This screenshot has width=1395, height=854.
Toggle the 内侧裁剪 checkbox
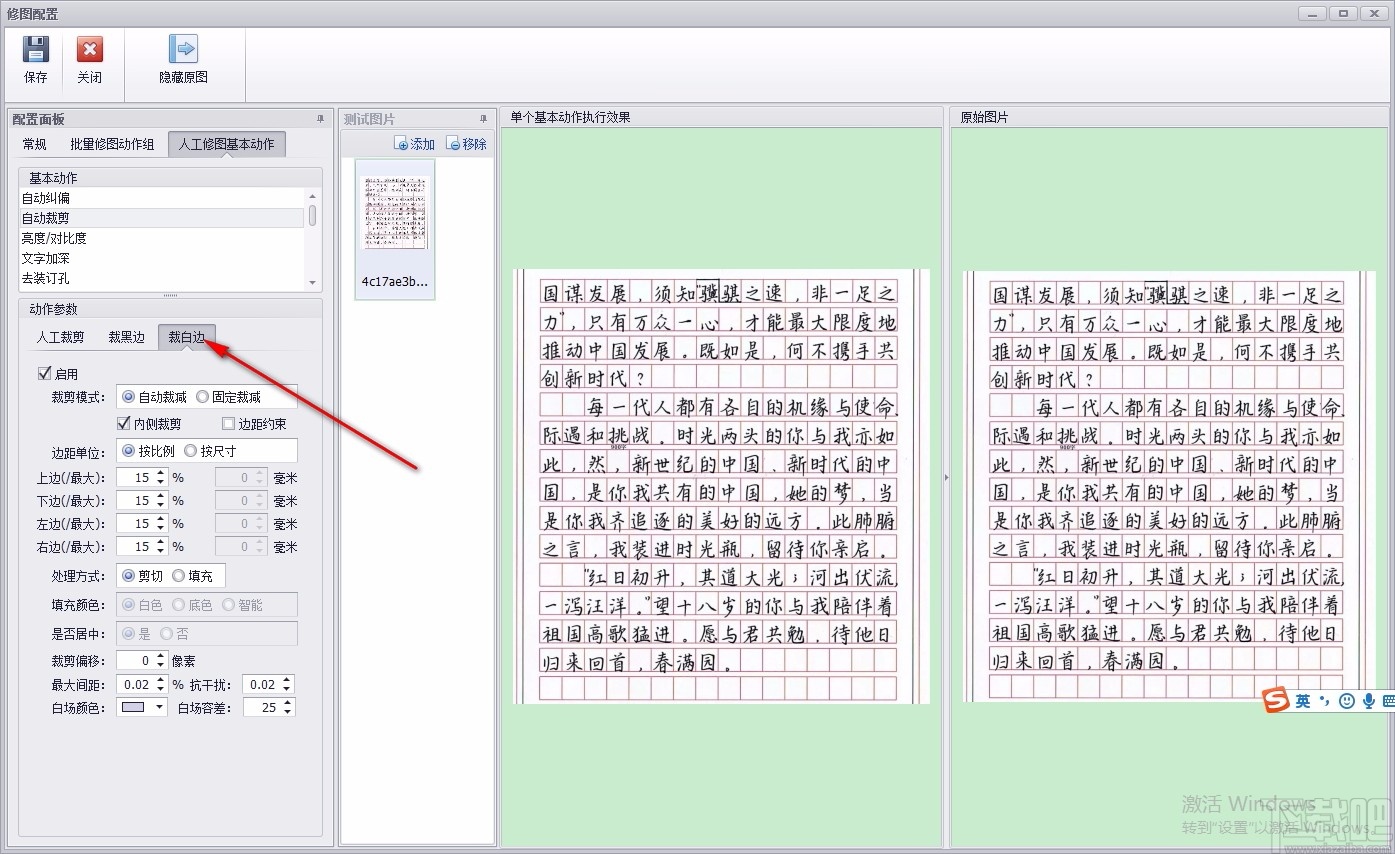[x=124, y=424]
